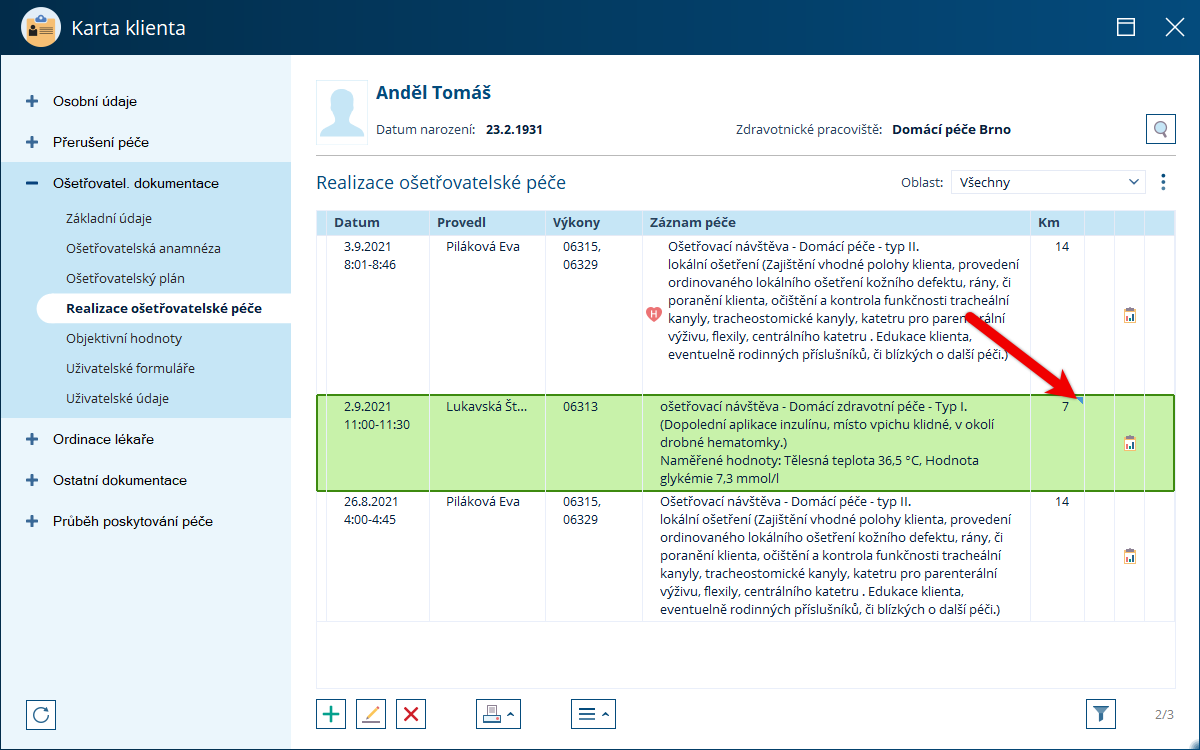The height and width of the screenshot is (750, 1200).
Task: Click the filter funnel icon
Action: (x=1101, y=714)
